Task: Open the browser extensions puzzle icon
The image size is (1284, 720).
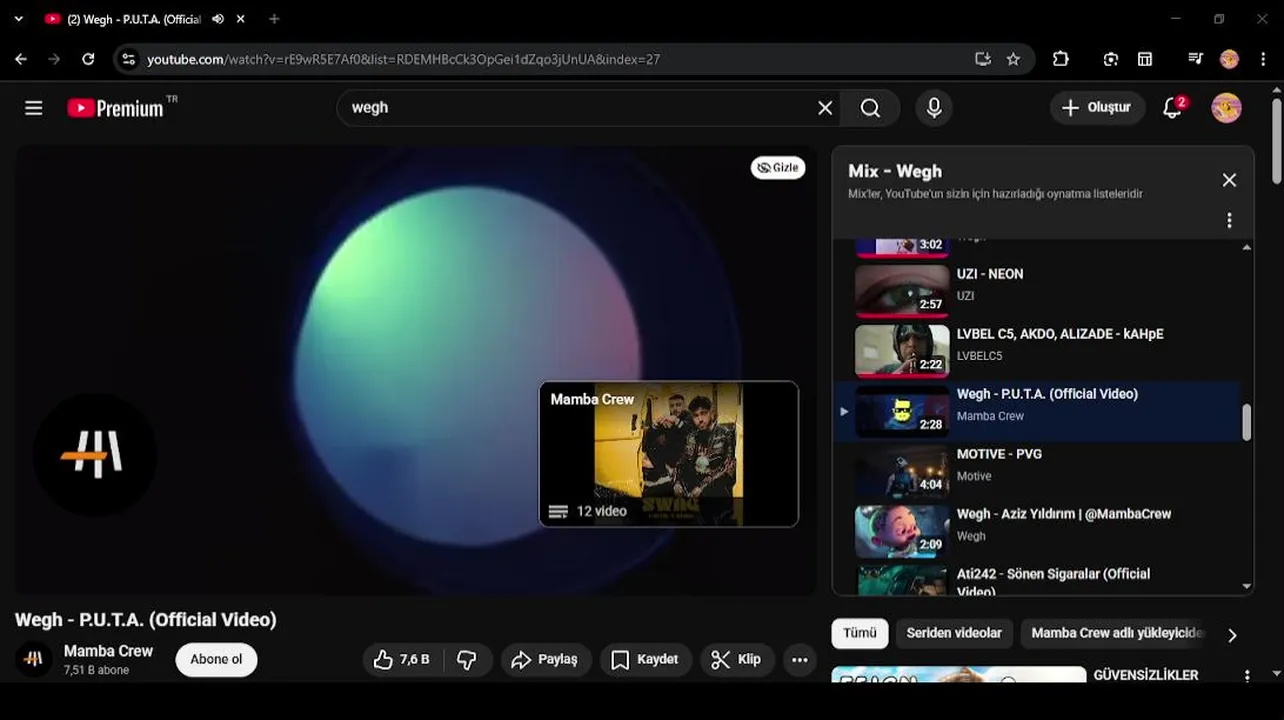Action: click(1061, 59)
